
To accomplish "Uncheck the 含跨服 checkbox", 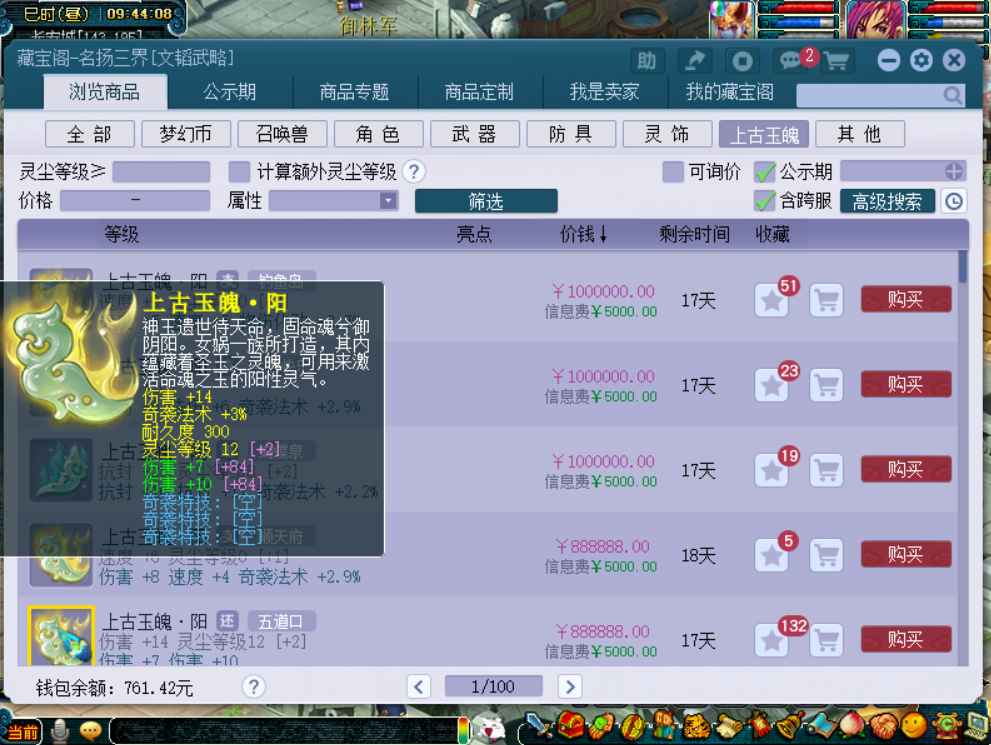I will click(x=765, y=201).
